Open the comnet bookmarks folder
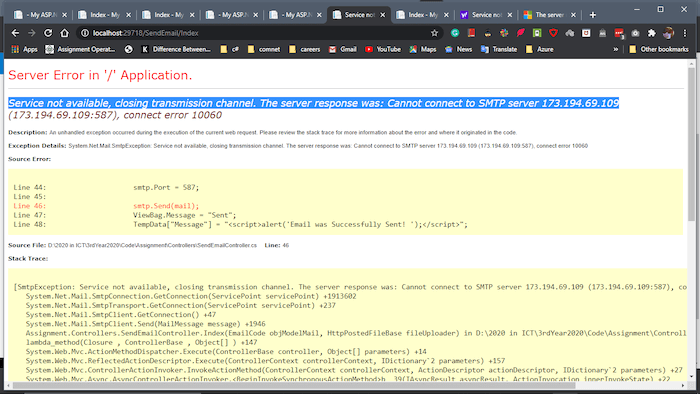 264,49
